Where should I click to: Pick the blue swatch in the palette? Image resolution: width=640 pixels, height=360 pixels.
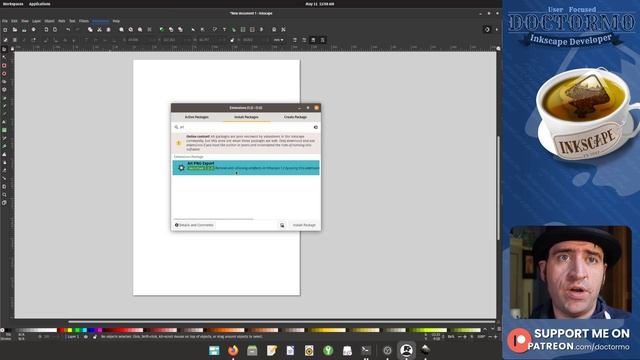click(x=92, y=330)
